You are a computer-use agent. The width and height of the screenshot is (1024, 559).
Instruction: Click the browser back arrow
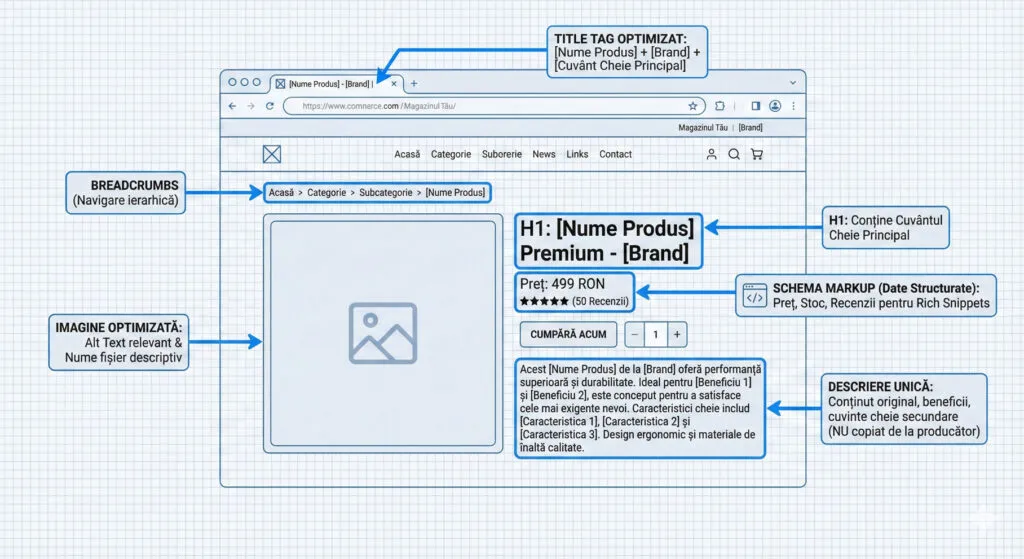point(232,105)
